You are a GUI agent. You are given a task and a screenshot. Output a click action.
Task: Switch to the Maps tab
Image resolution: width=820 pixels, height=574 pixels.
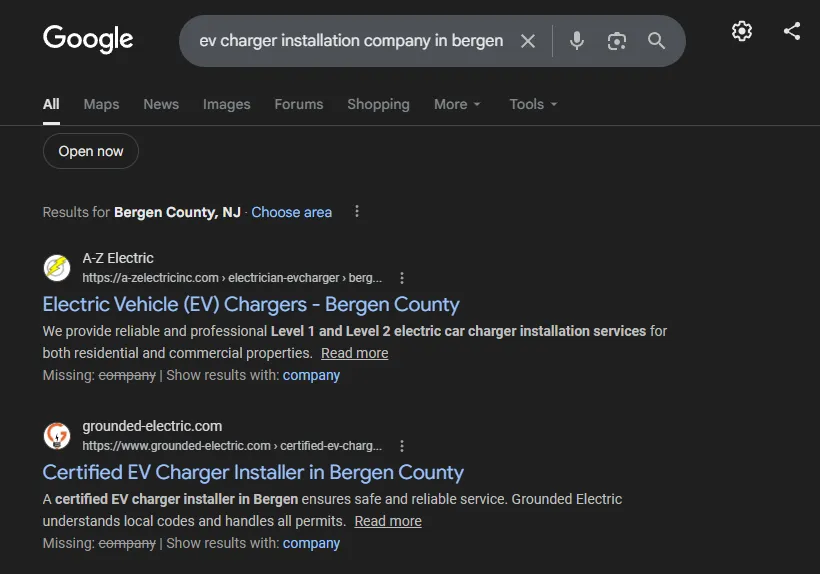tap(101, 104)
